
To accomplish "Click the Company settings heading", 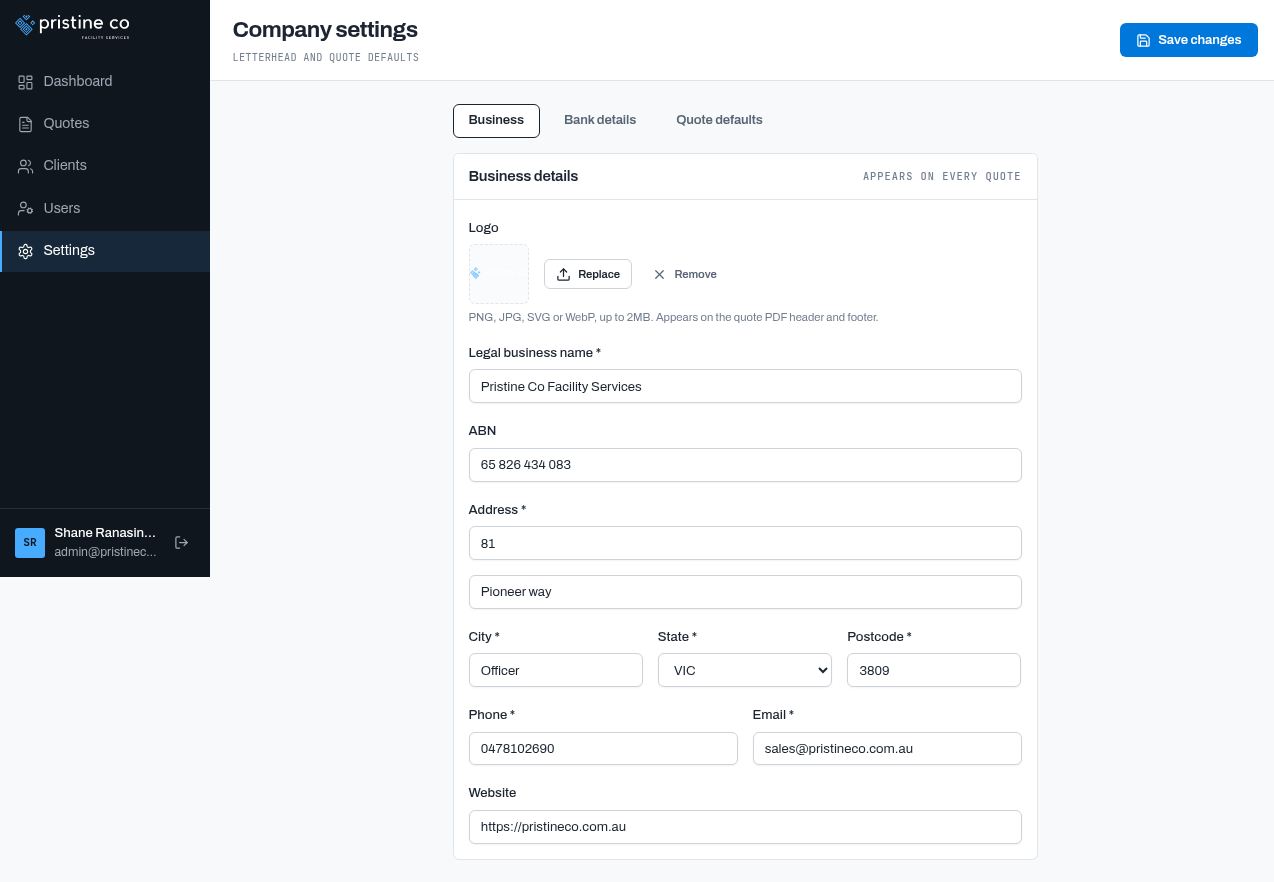I will pyautogui.click(x=325, y=29).
